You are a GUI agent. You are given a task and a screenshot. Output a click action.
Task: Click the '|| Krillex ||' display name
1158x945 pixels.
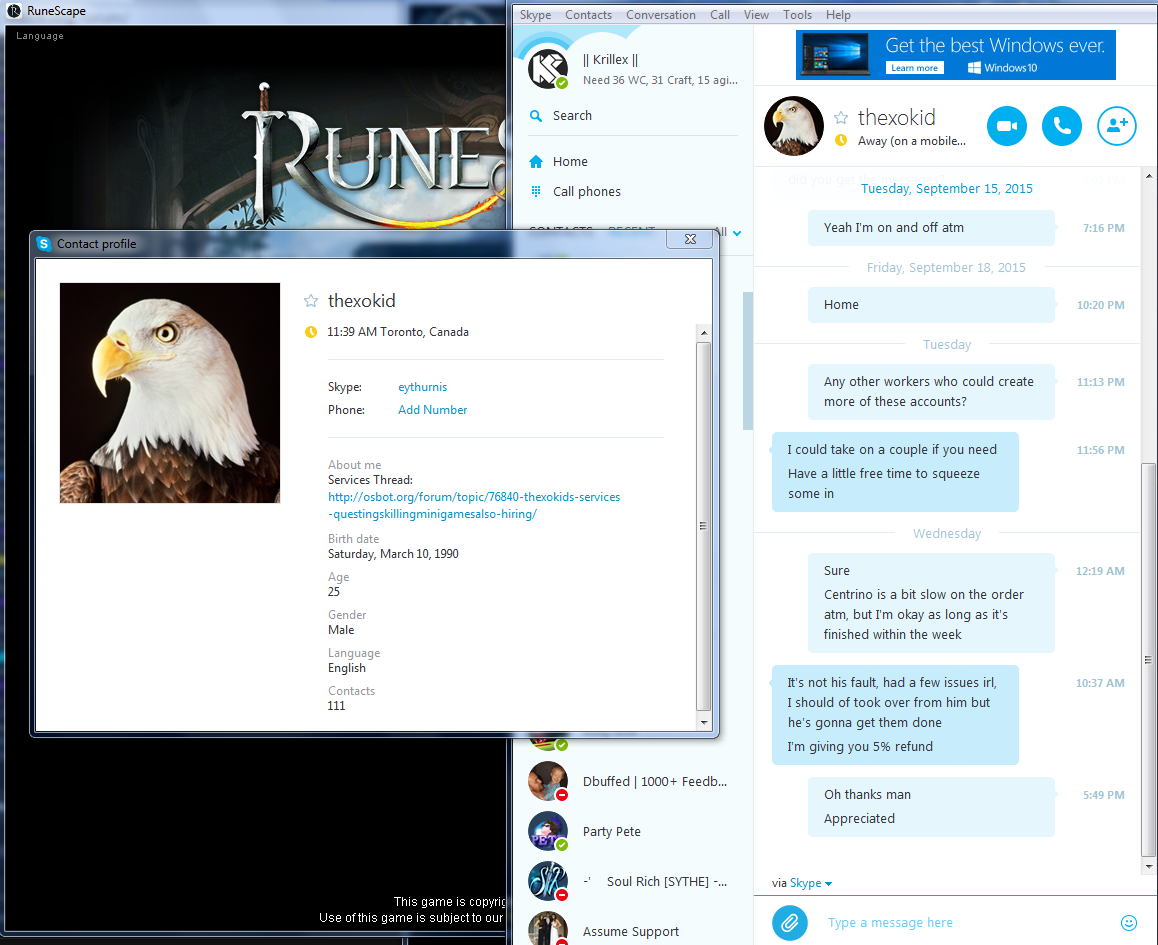pos(610,60)
